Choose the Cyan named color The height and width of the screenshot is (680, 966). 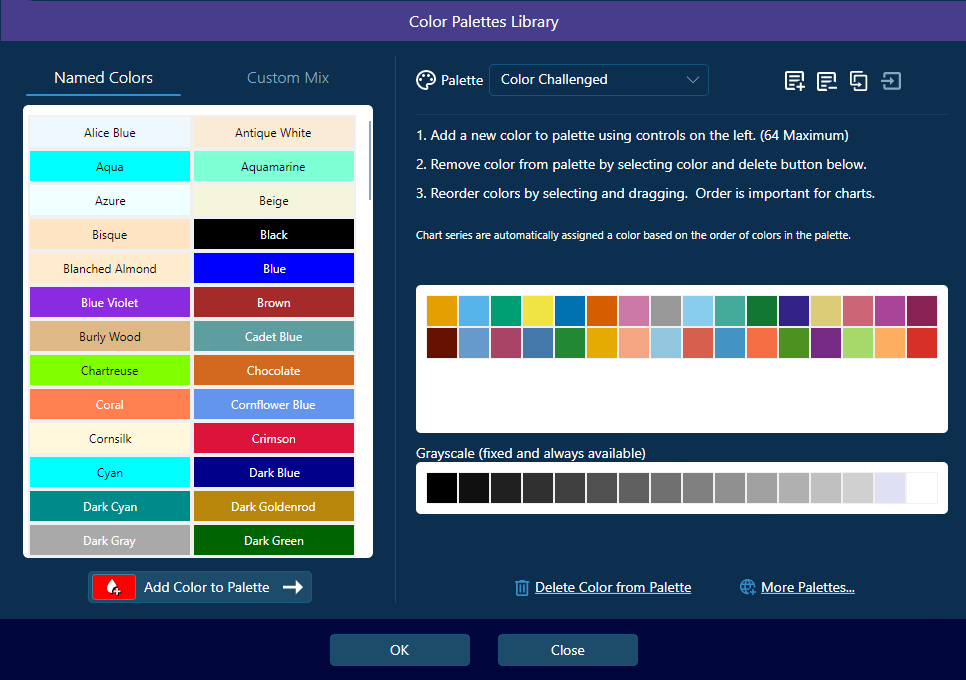pos(110,472)
